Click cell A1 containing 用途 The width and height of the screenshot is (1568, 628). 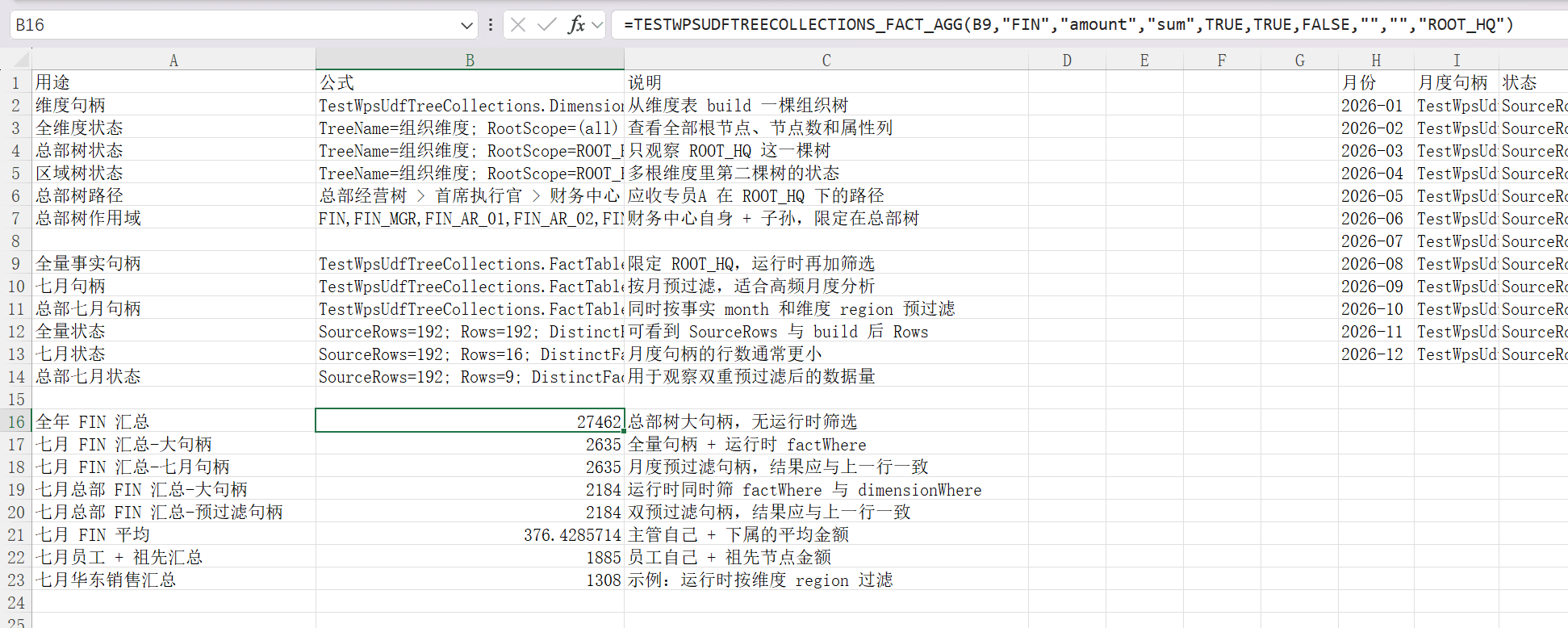click(174, 82)
